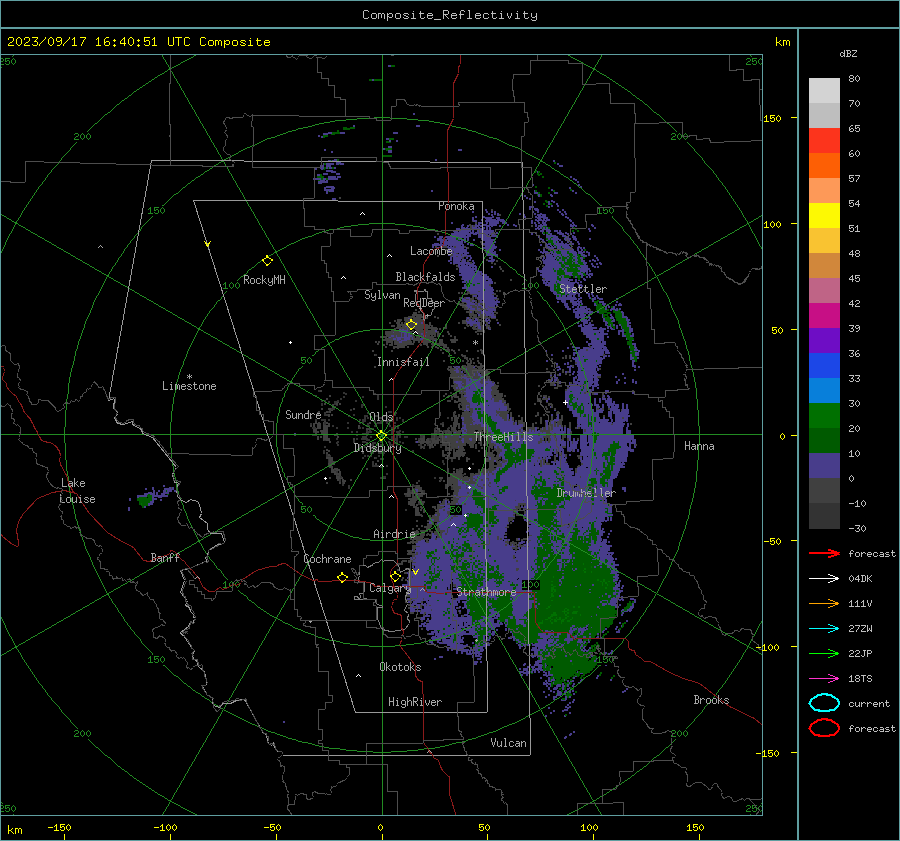Select the 54 dBZ yellow color swatch
Screen dimensions: 900x841
[824, 215]
